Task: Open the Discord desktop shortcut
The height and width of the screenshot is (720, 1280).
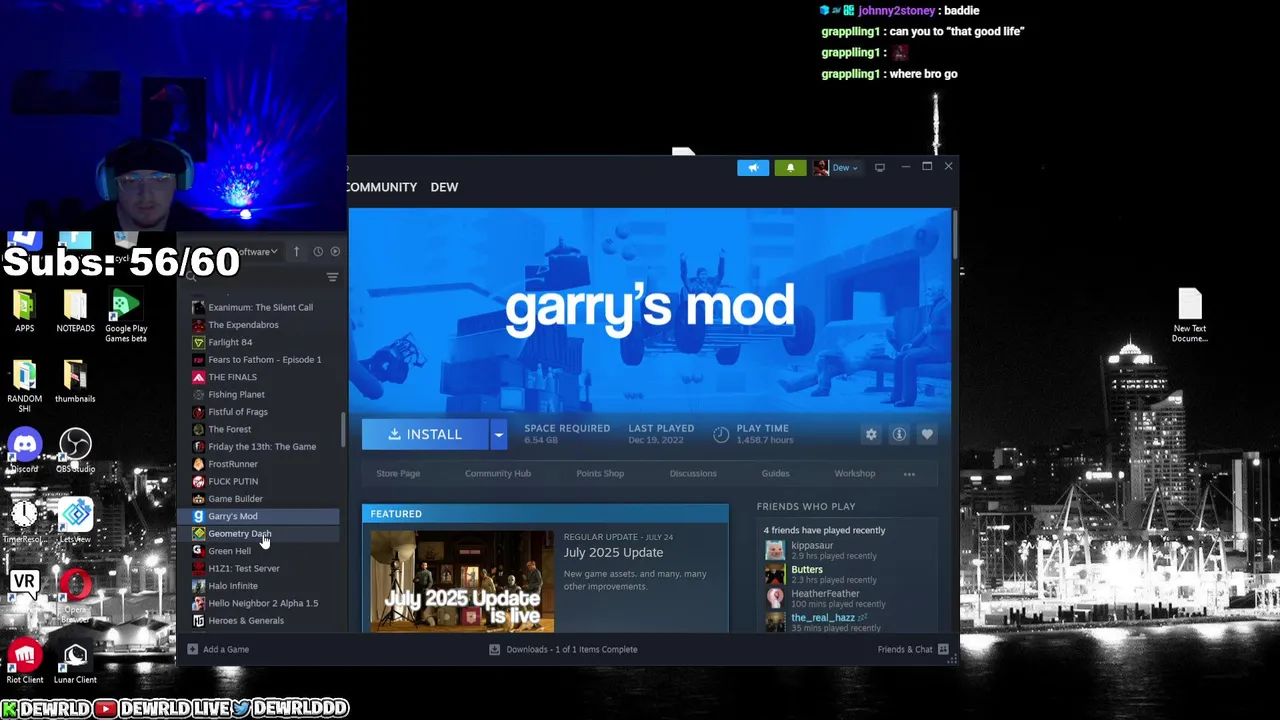Action: click(x=25, y=450)
